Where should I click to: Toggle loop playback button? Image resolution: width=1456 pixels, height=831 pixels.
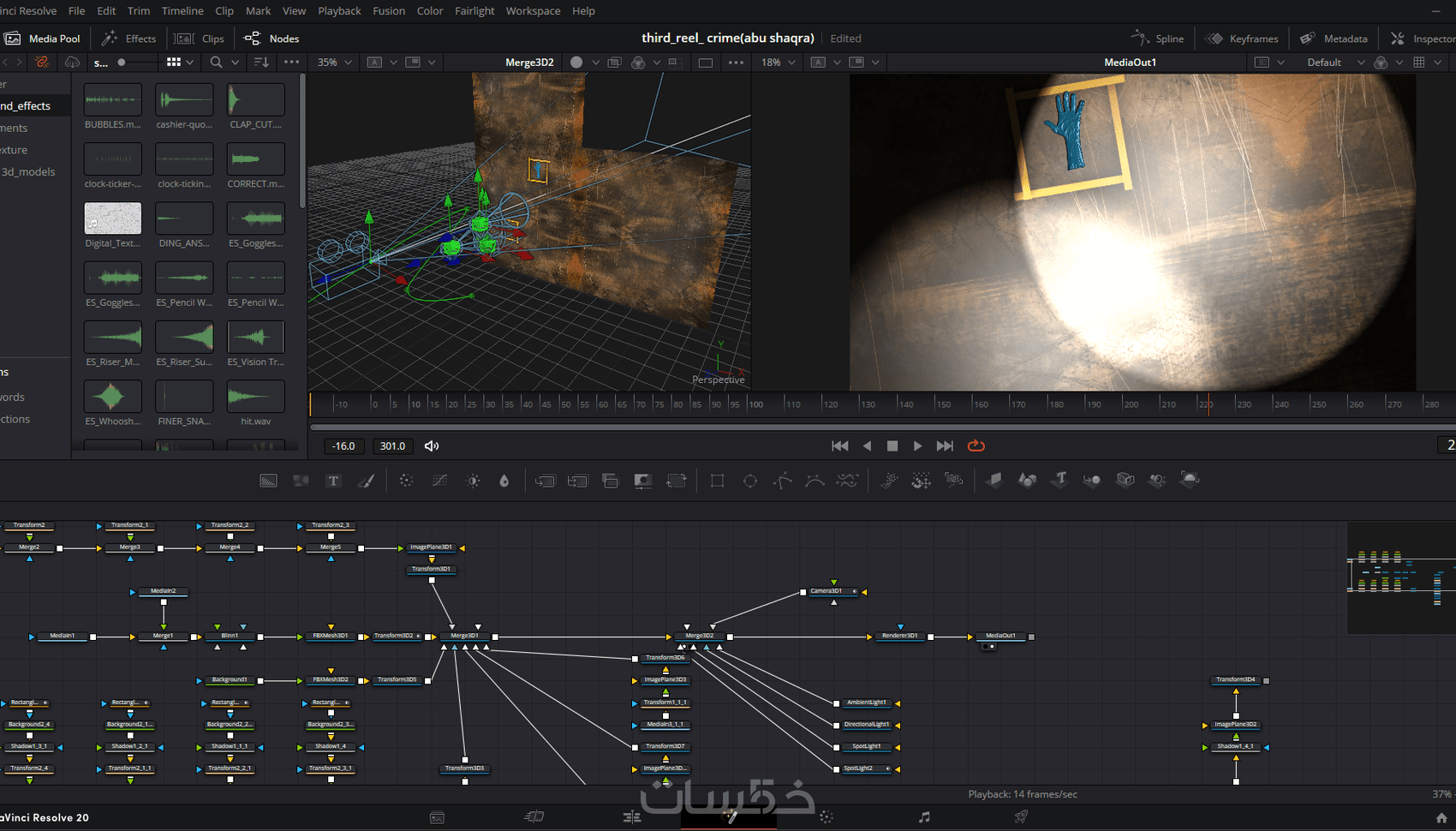[x=976, y=445]
